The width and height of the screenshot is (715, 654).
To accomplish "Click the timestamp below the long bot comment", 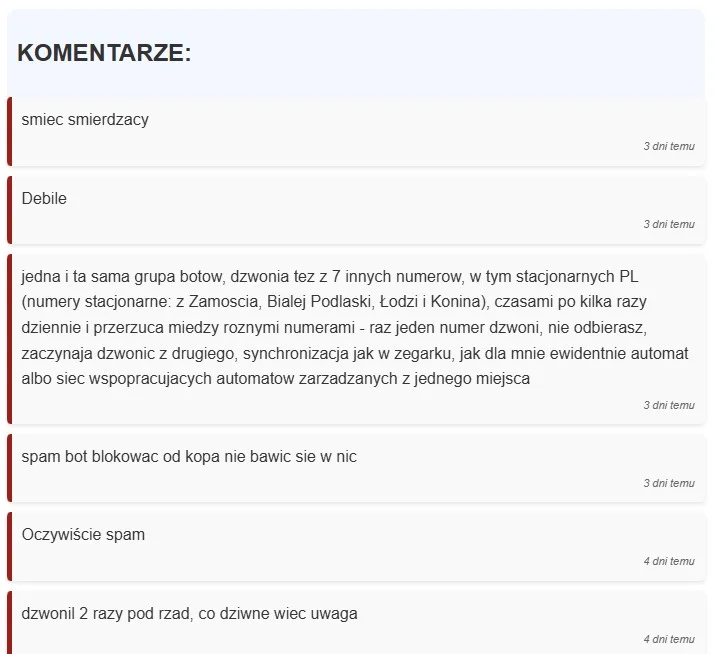I will click(x=669, y=405).
